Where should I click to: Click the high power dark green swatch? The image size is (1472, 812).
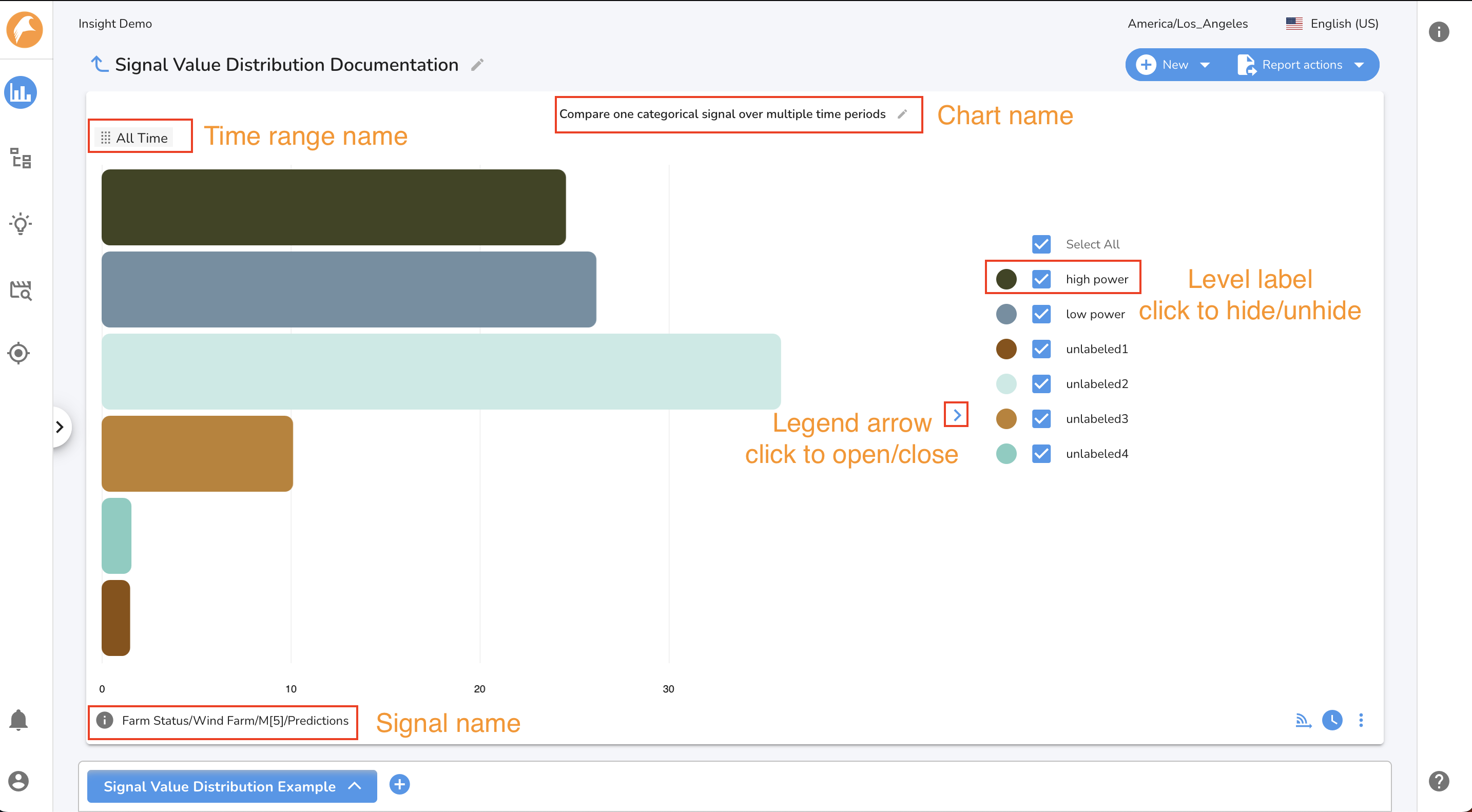click(1006, 279)
